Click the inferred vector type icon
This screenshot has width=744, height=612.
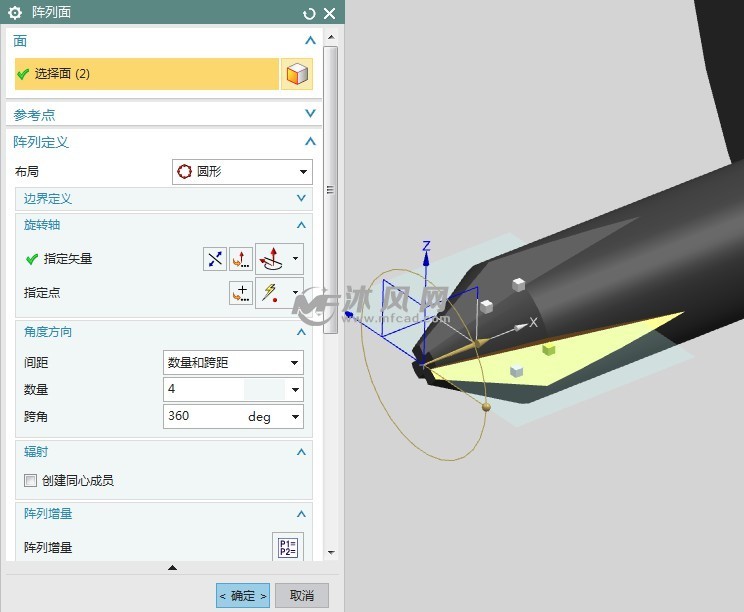click(272, 259)
